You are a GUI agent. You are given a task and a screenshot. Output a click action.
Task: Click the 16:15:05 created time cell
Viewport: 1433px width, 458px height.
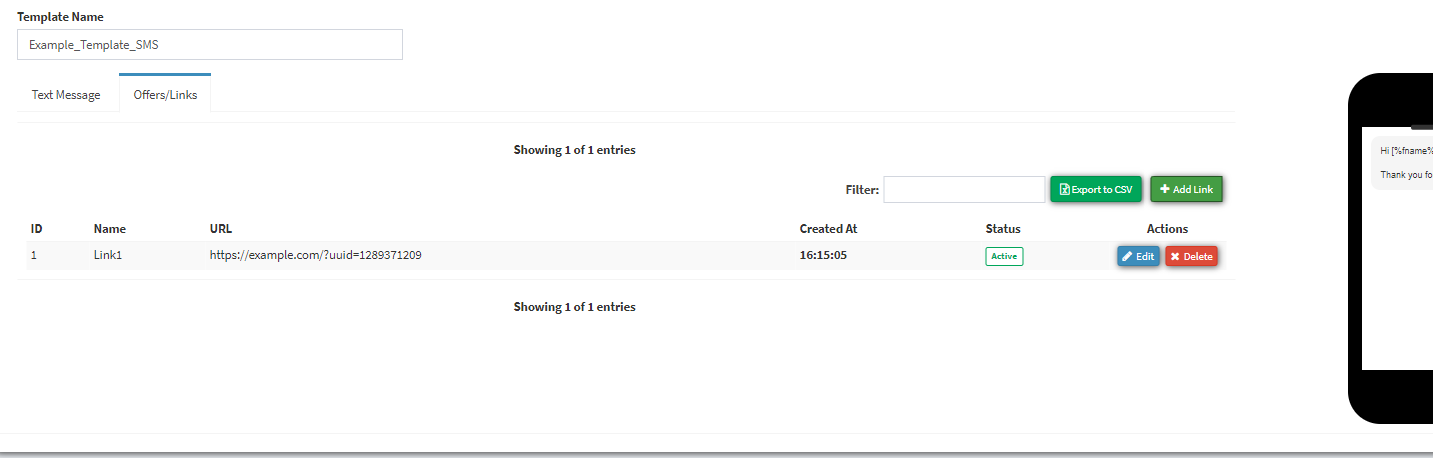(823, 255)
